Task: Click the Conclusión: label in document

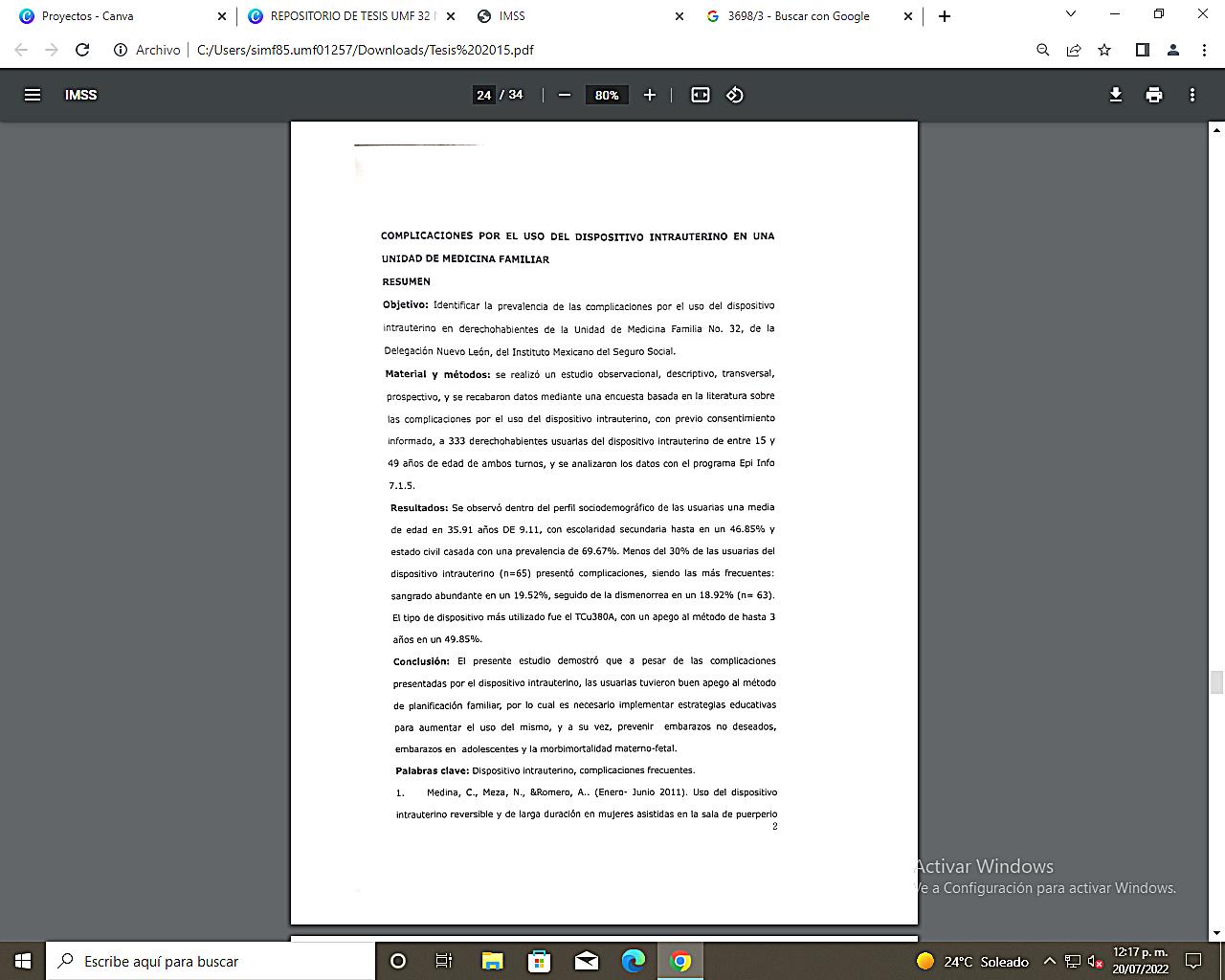Action: click(421, 661)
